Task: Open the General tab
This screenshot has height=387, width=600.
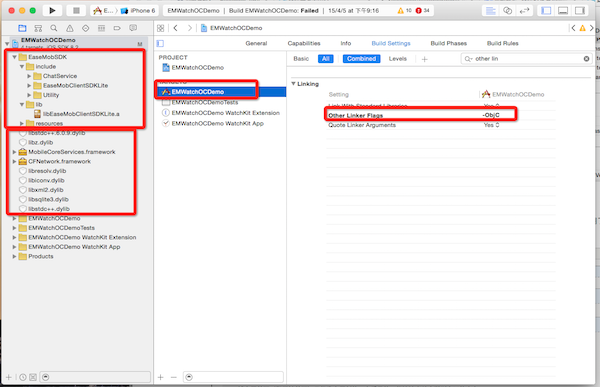Action: (x=256, y=43)
